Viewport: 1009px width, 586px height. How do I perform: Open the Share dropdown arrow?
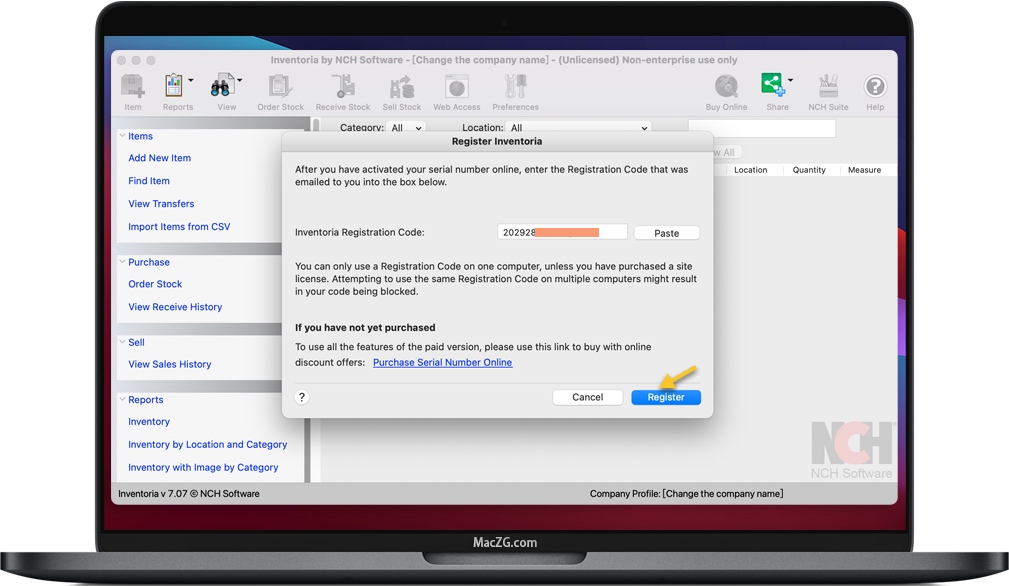790,80
